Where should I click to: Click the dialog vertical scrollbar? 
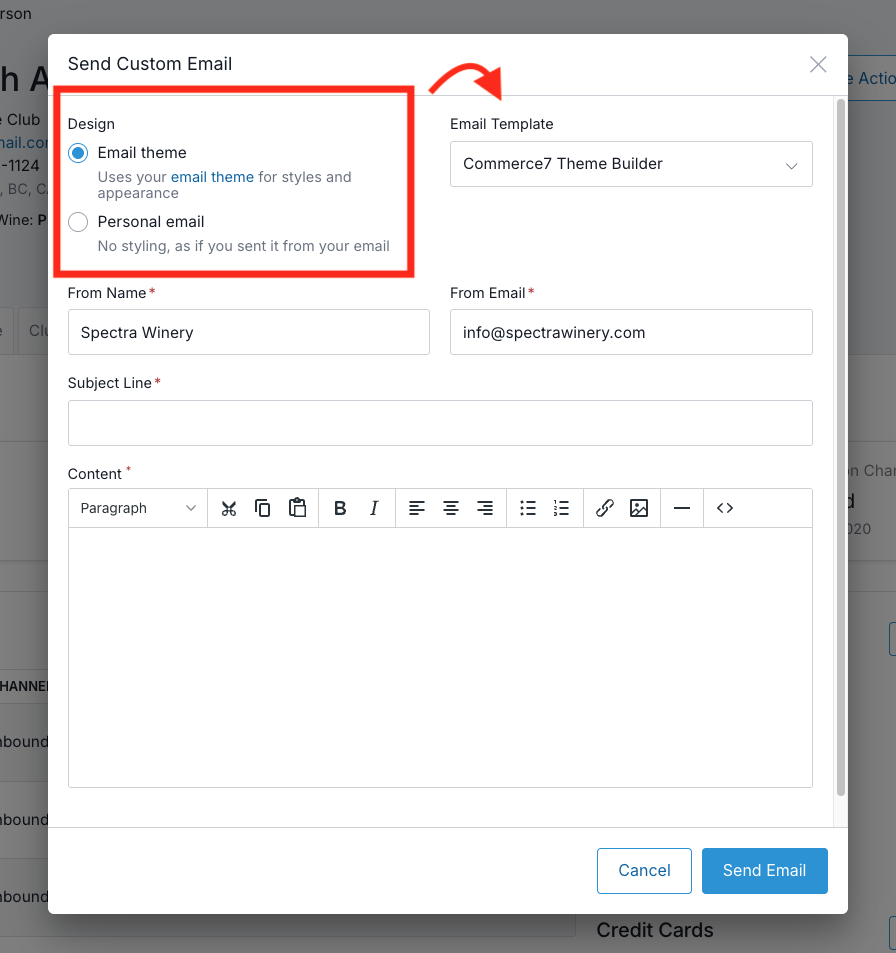tap(841, 447)
